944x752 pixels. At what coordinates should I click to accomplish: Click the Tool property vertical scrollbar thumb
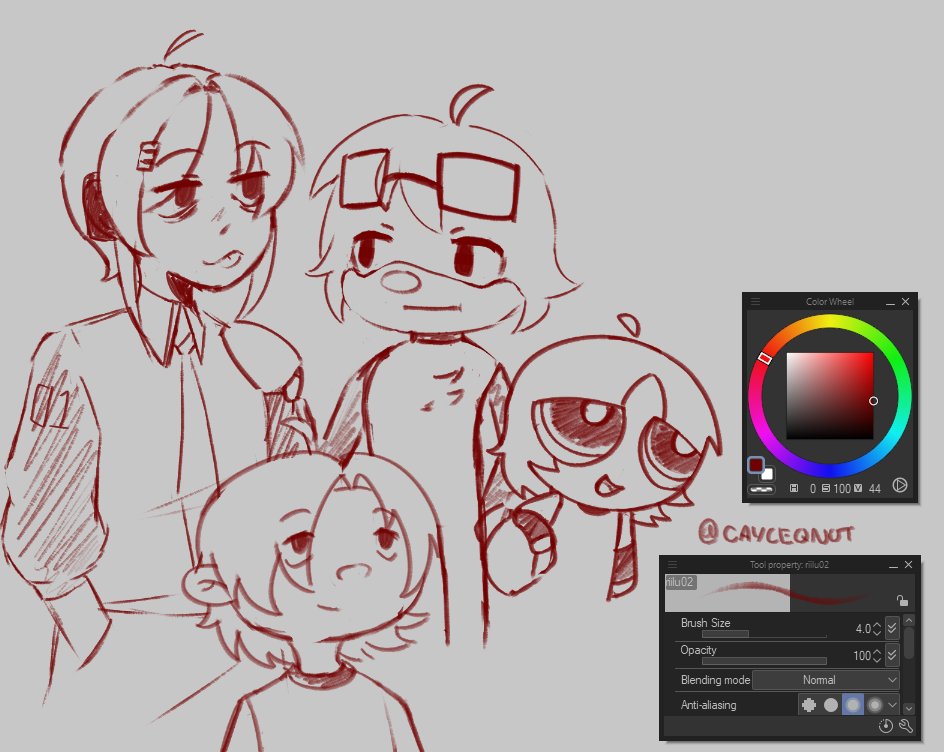(x=908, y=642)
